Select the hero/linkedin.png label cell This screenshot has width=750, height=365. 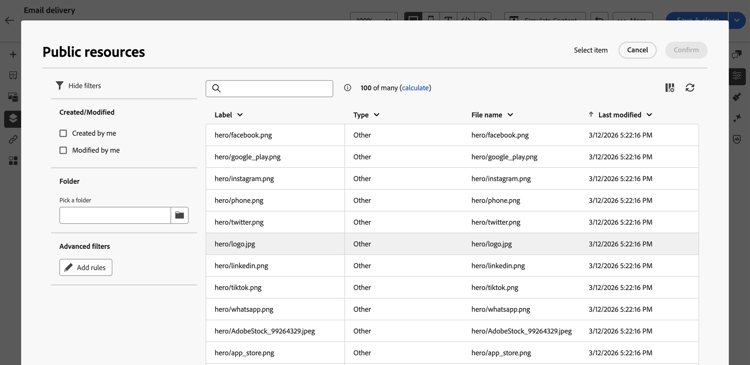pos(275,266)
